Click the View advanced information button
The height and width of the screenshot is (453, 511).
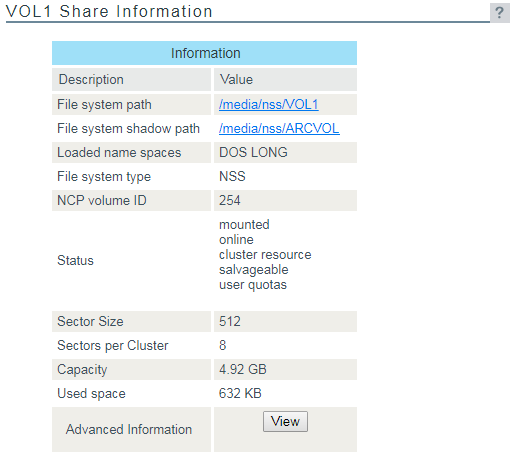click(285, 421)
